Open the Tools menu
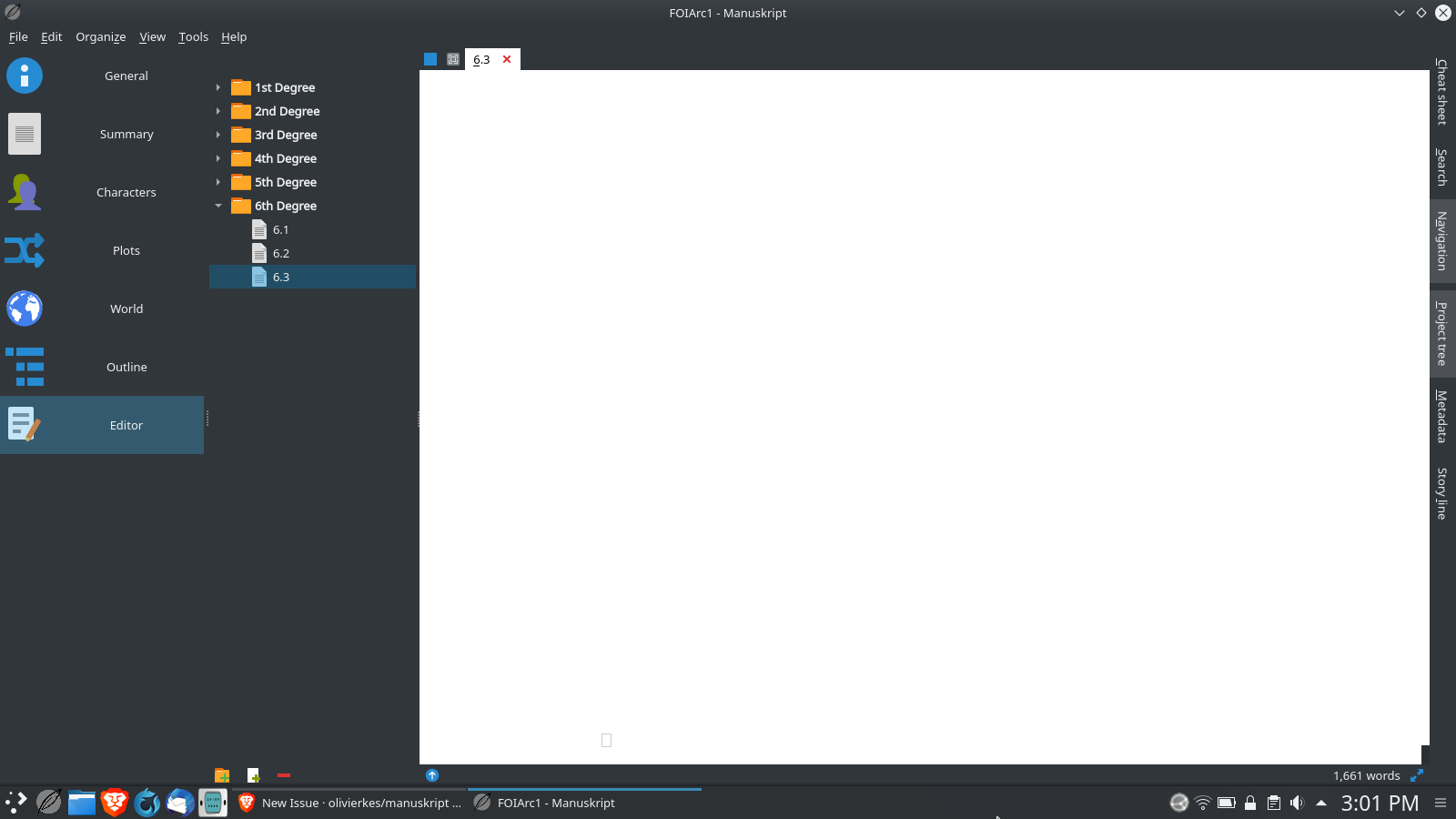This screenshot has width=1456, height=819. coord(192,36)
